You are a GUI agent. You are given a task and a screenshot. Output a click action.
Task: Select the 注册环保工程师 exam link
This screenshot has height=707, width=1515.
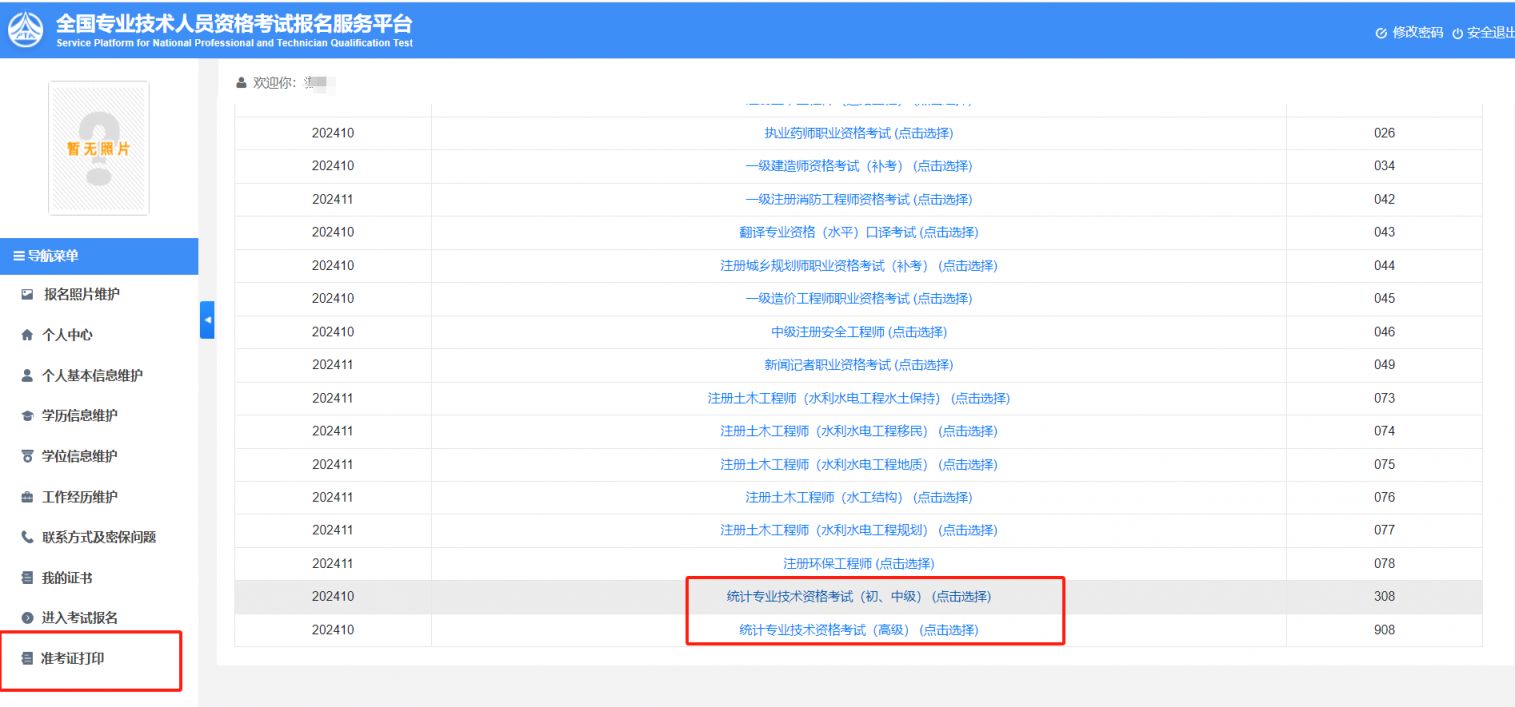858,564
